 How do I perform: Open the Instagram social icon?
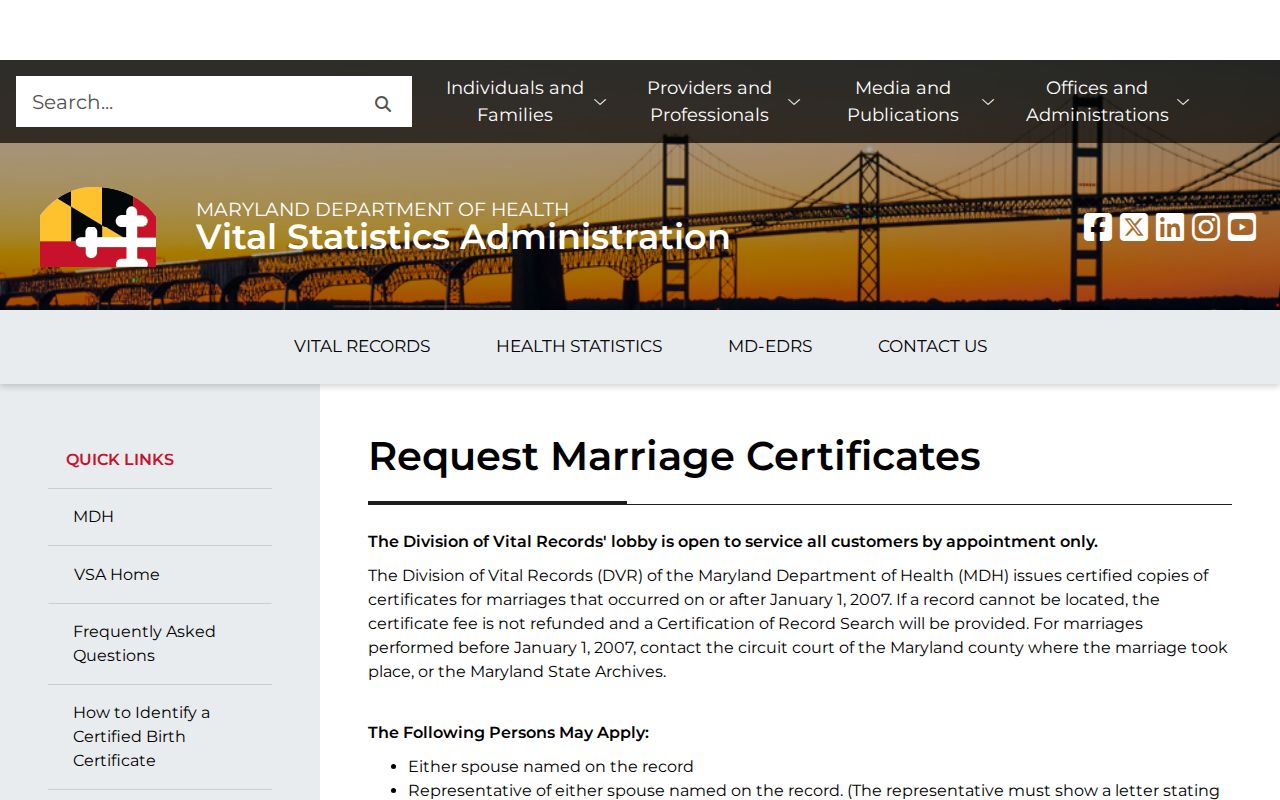point(1206,227)
